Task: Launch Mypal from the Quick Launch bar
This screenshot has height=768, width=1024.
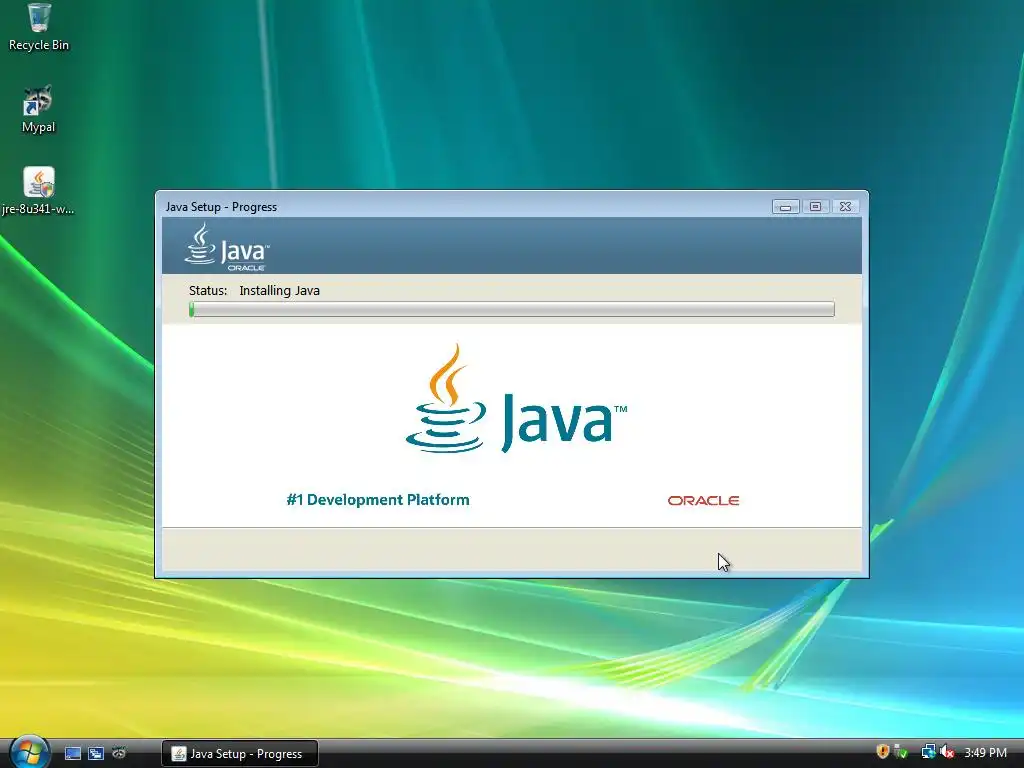Action: coord(119,754)
